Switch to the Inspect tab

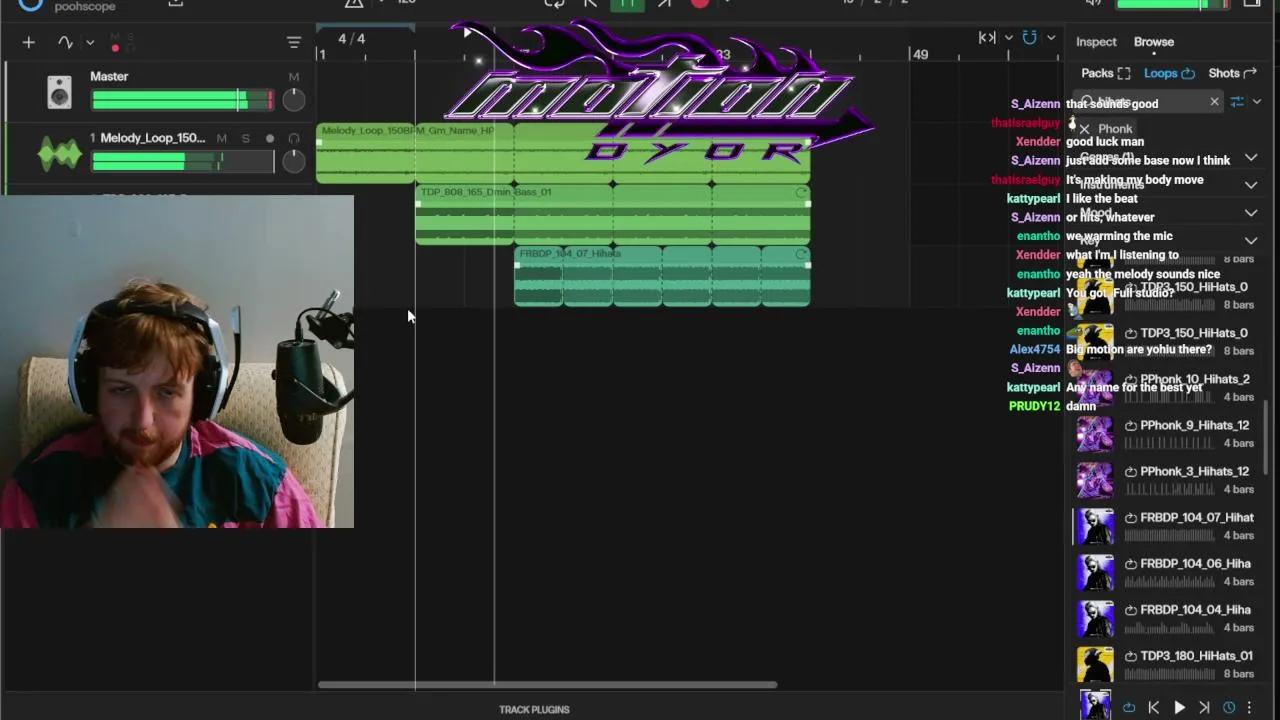1096,42
